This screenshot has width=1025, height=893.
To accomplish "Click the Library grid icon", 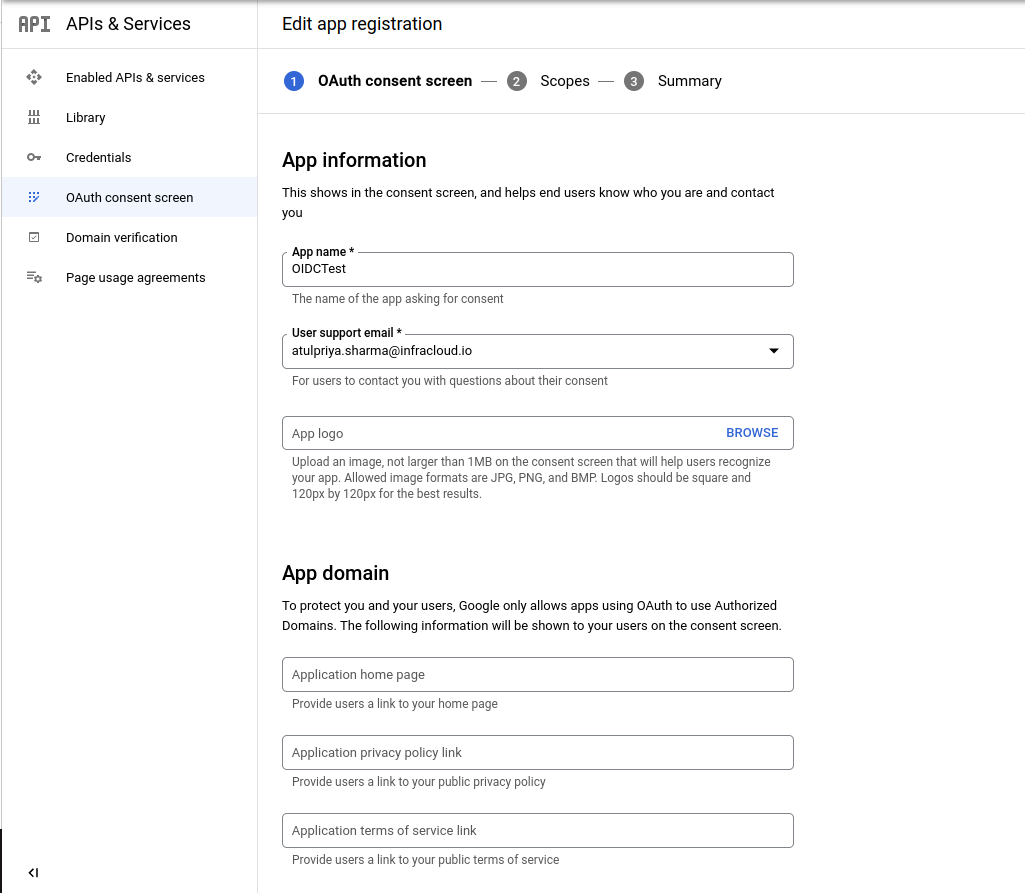I will pyautogui.click(x=34, y=118).
